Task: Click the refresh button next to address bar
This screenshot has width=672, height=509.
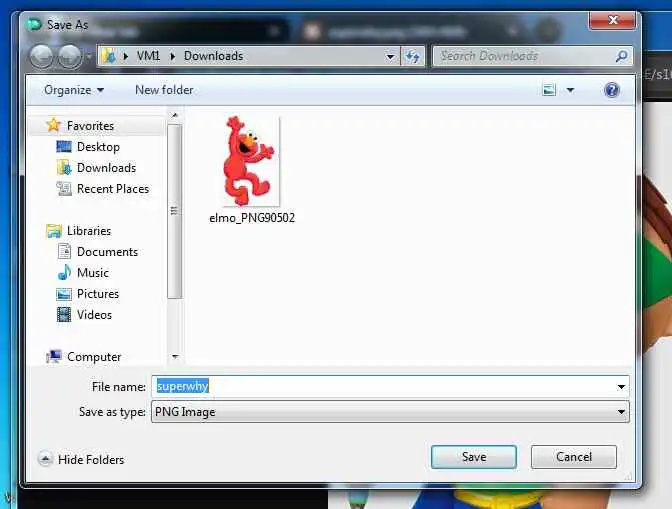Action: click(x=412, y=56)
